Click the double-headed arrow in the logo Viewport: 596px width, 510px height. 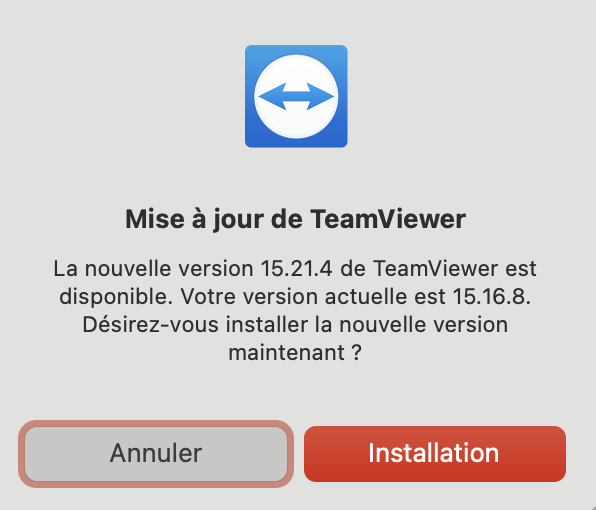point(296,97)
